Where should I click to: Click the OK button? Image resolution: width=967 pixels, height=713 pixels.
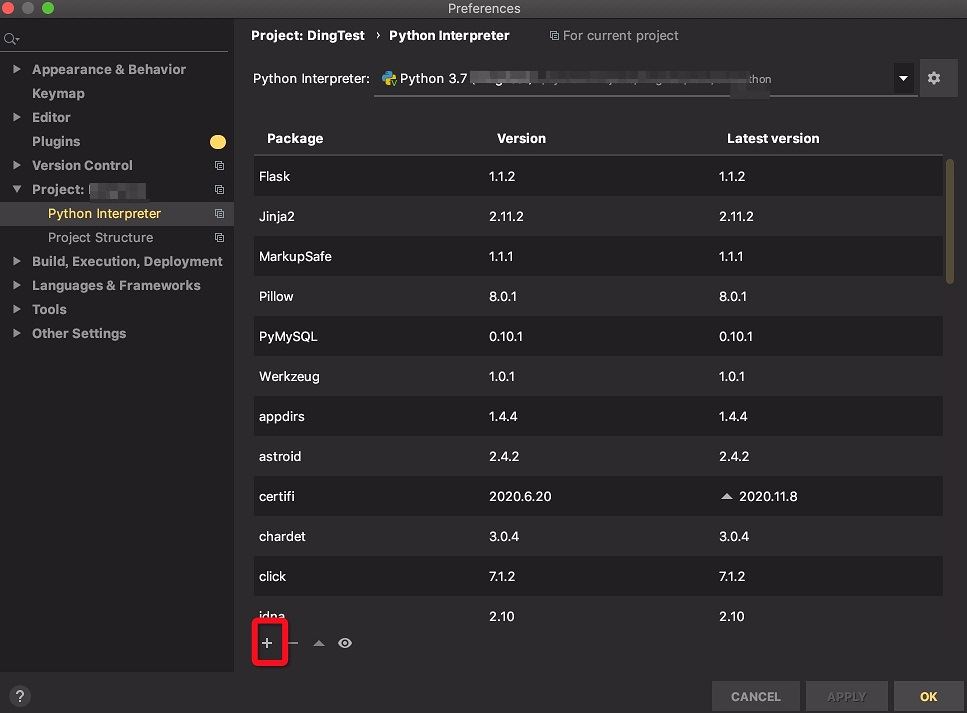(928, 696)
